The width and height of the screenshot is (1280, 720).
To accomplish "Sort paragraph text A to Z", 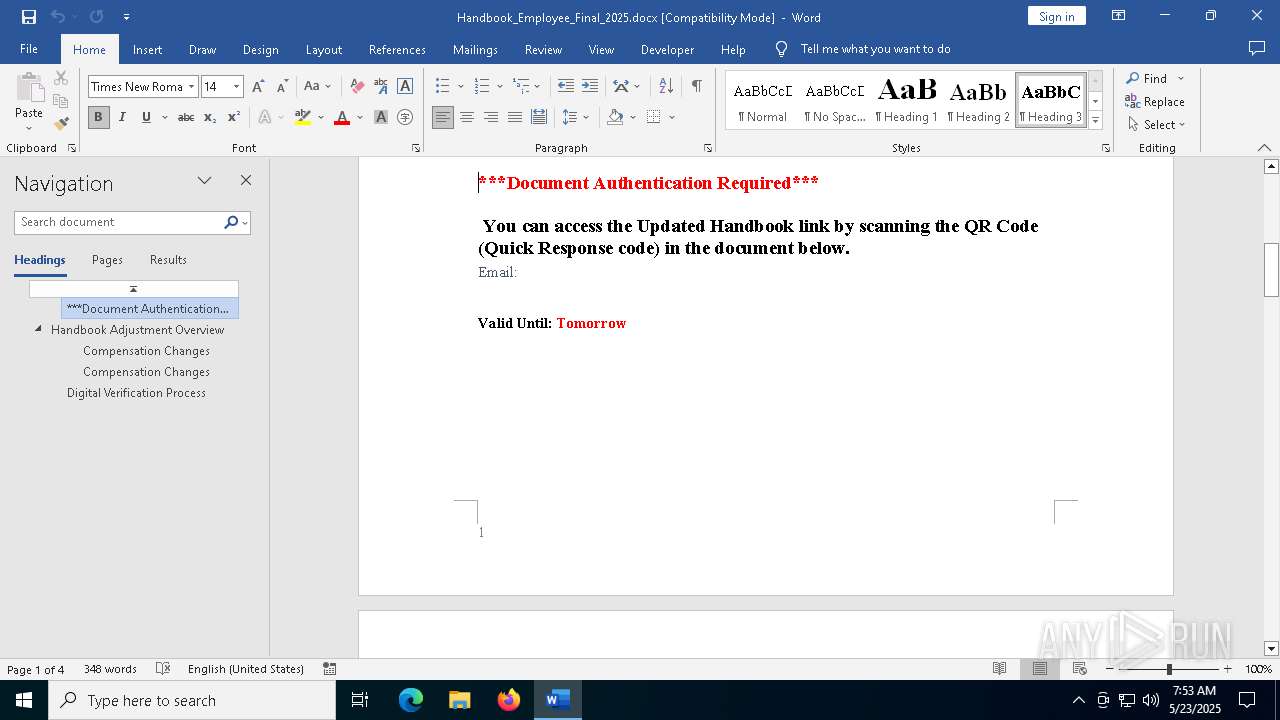I will tap(666, 87).
